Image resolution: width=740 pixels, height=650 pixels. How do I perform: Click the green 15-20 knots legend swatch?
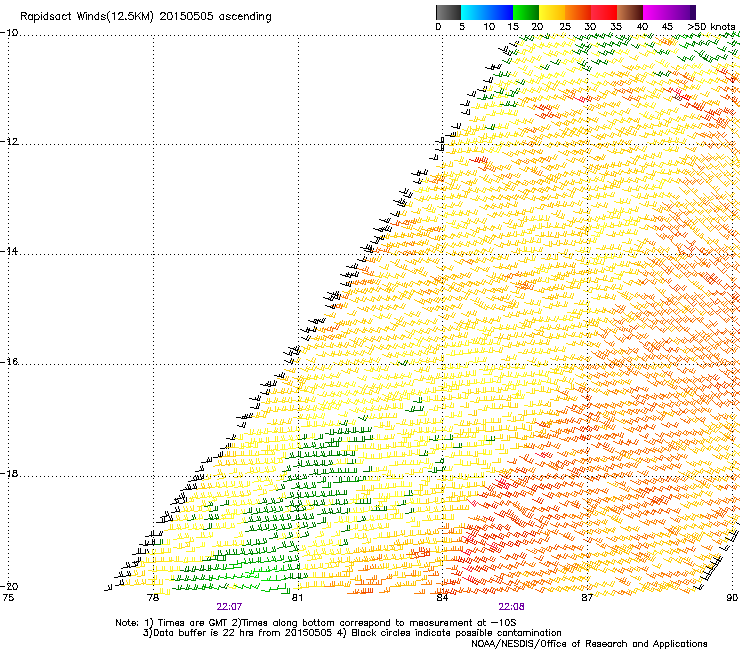(x=526, y=12)
